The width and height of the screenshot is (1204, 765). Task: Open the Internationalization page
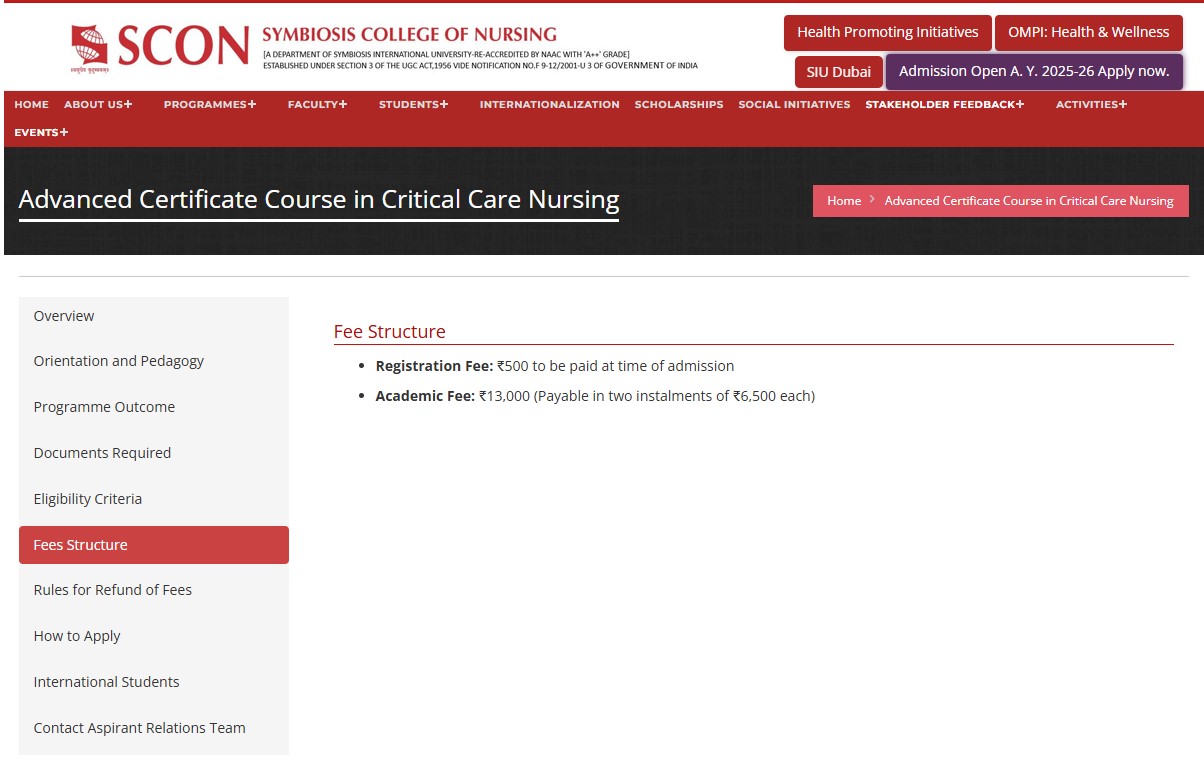(x=549, y=104)
